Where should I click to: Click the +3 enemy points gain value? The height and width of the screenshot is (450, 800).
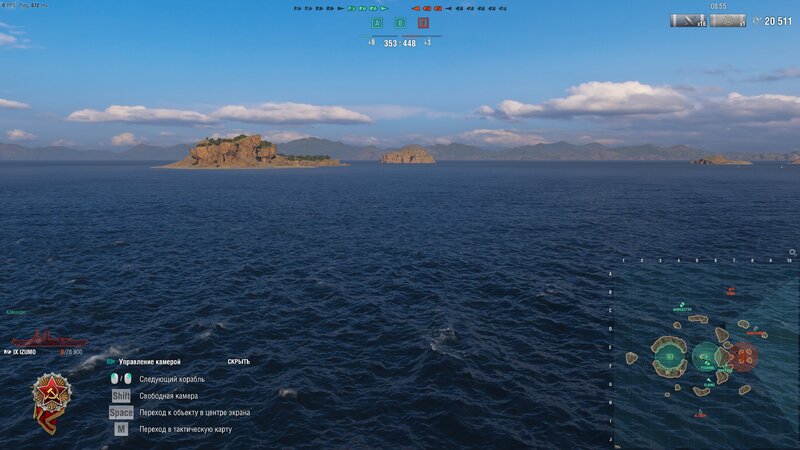427,42
